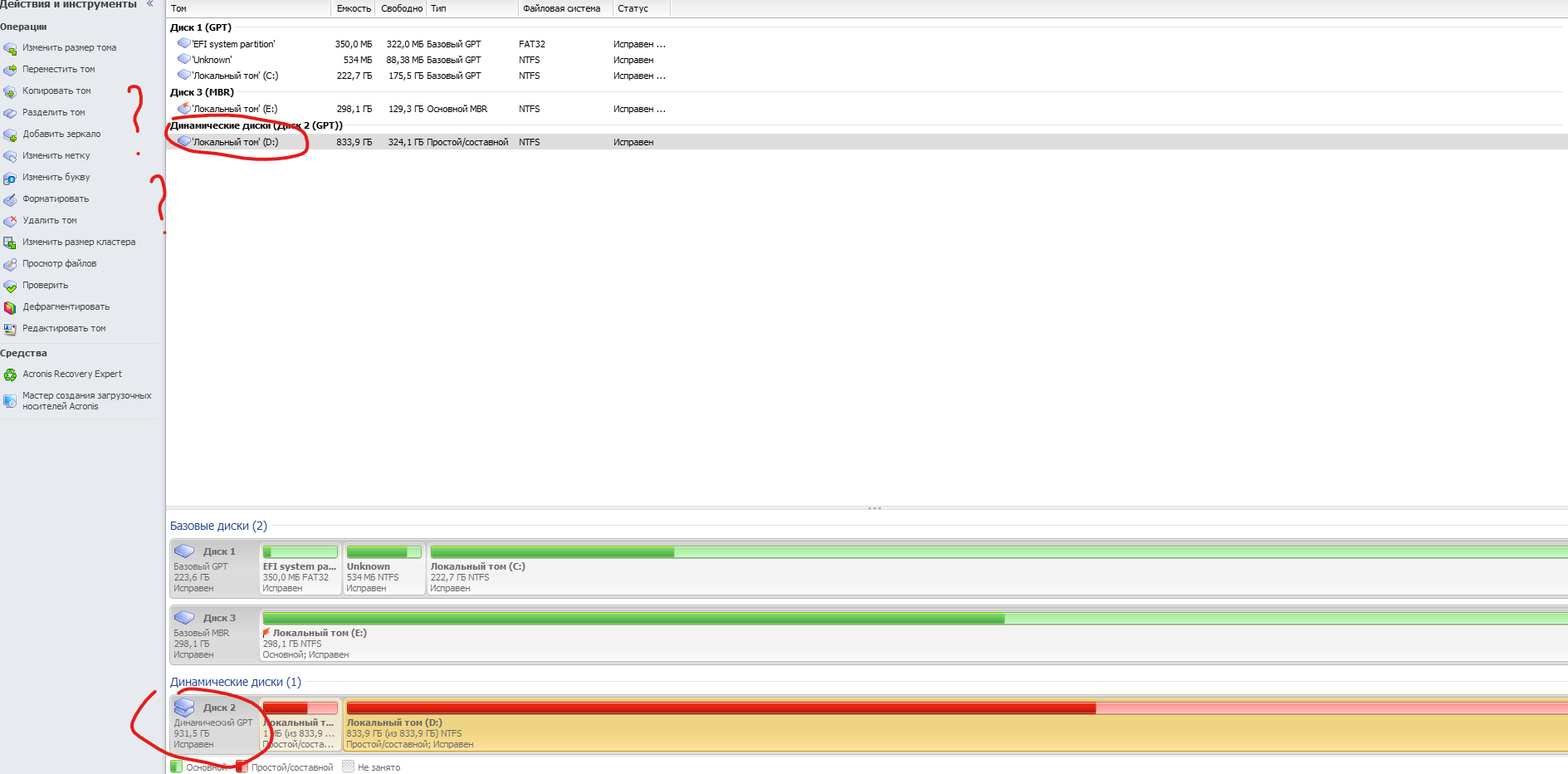Select the 'EFI system pa...' partition block
This screenshot has width=1568, height=774.
click(300, 569)
